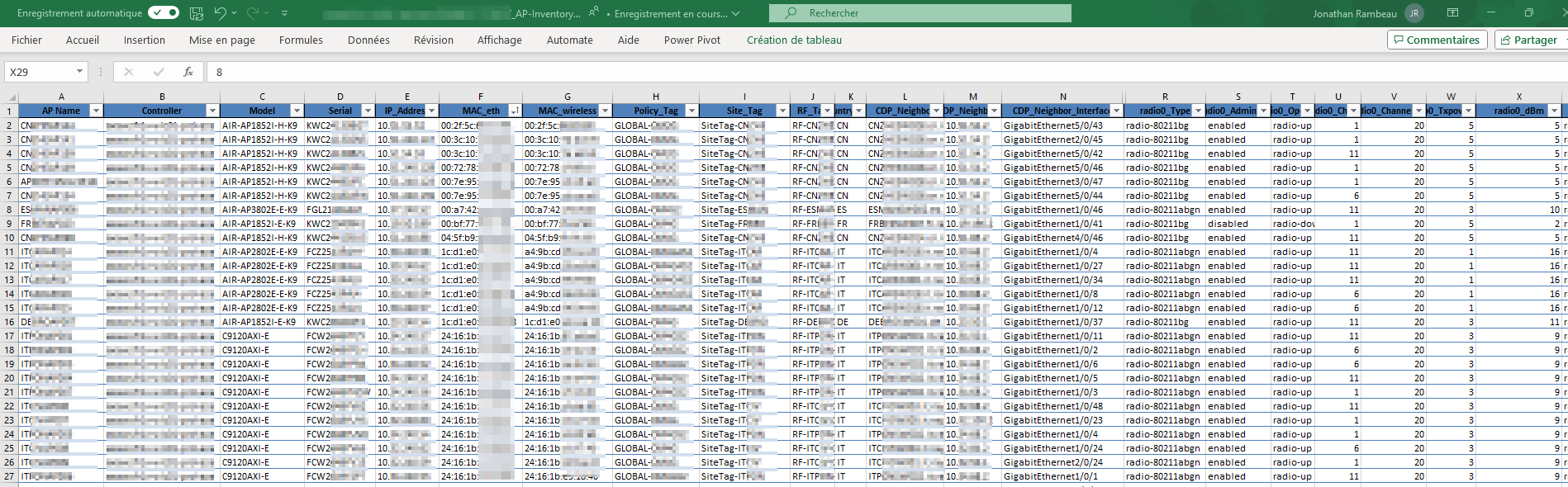Switch to the Affichage tab
The width and height of the screenshot is (1568, 487).
500,40
